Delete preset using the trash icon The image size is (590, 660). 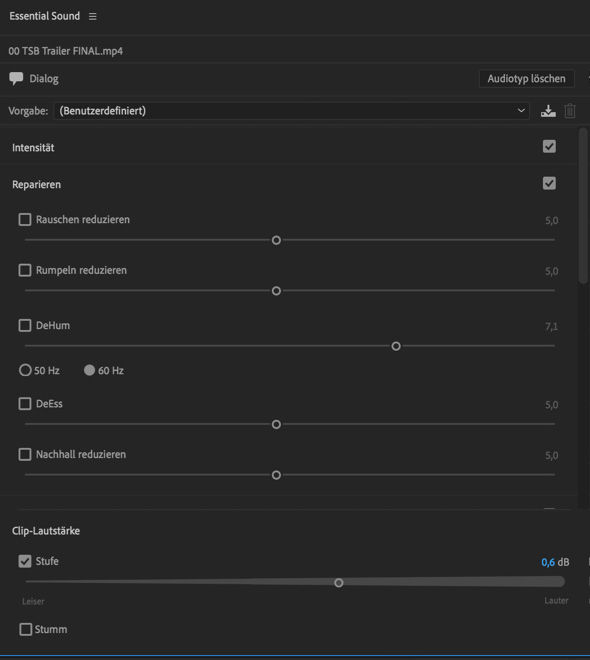point(570,111)
